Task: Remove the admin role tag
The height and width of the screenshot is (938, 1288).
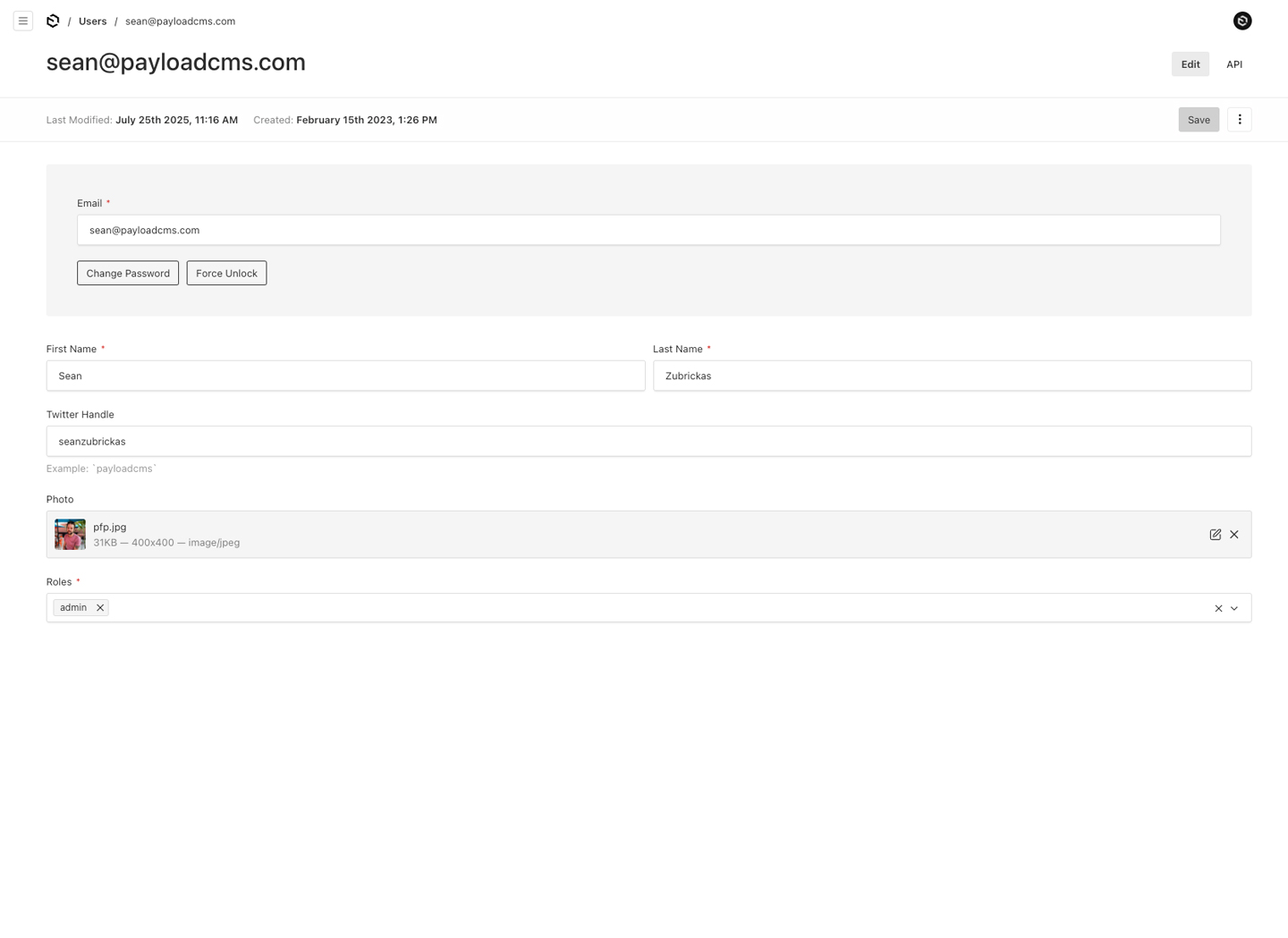Action: click(100, 608)
